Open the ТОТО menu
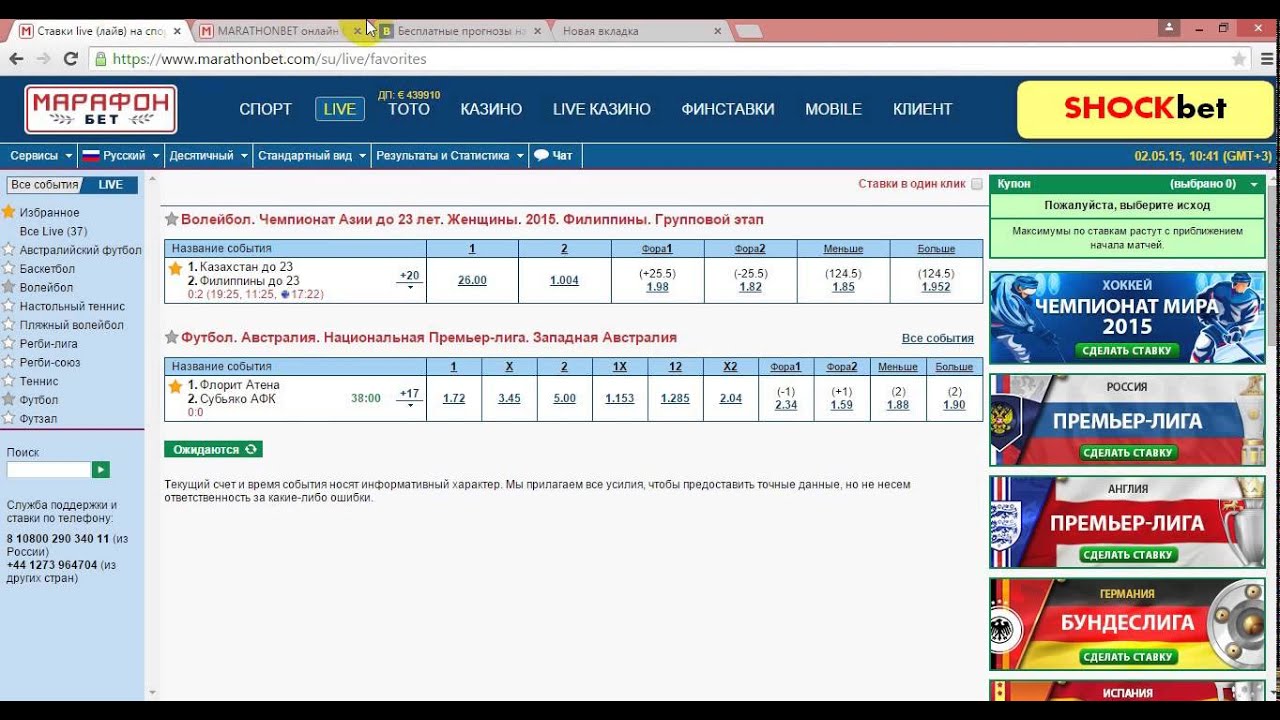Viewport: 1280px width, 720px height. (x=409, y=109)
